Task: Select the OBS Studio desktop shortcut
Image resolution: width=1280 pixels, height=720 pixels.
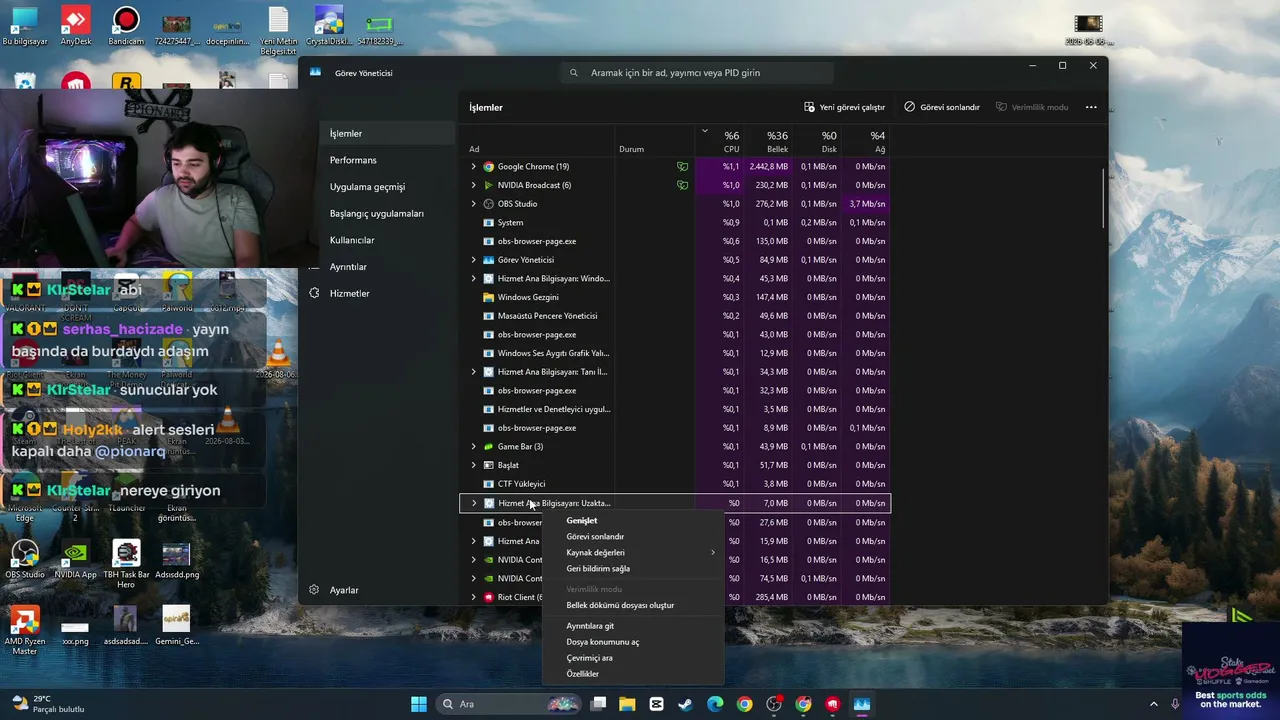Action: click(24, 560)
